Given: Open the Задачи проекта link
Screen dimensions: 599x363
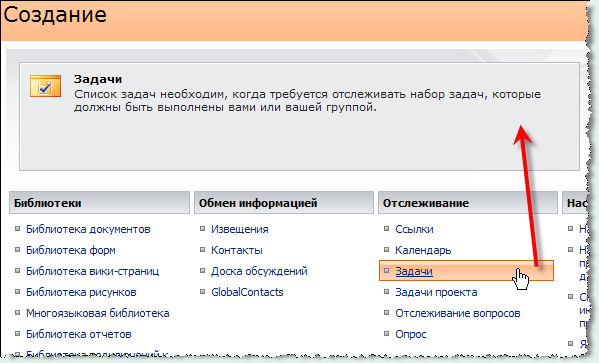Looking at the screenshot, I should click(436, 292).
